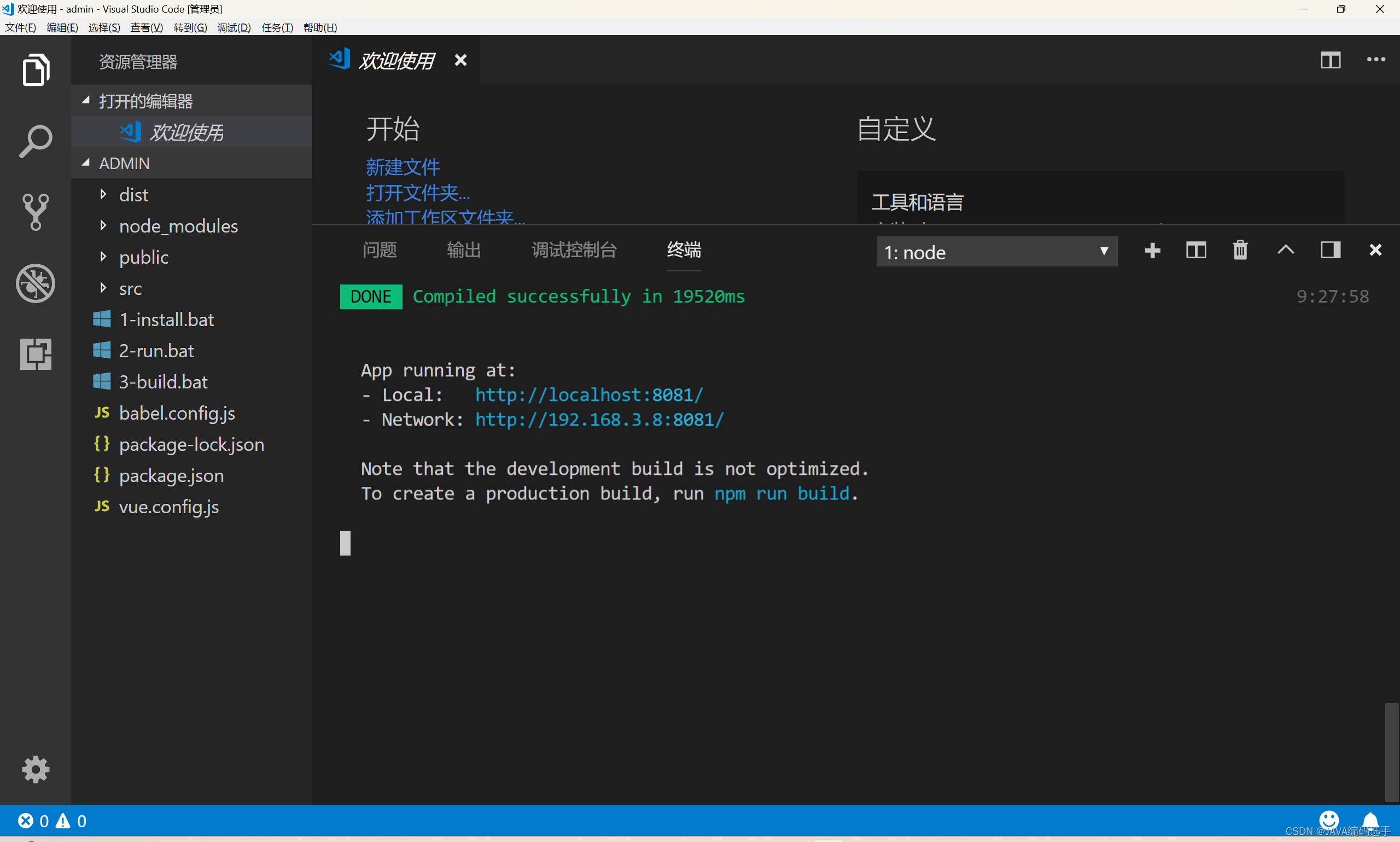
Task: Open the feedback smiley in status bar
Action: [1328, 820]
